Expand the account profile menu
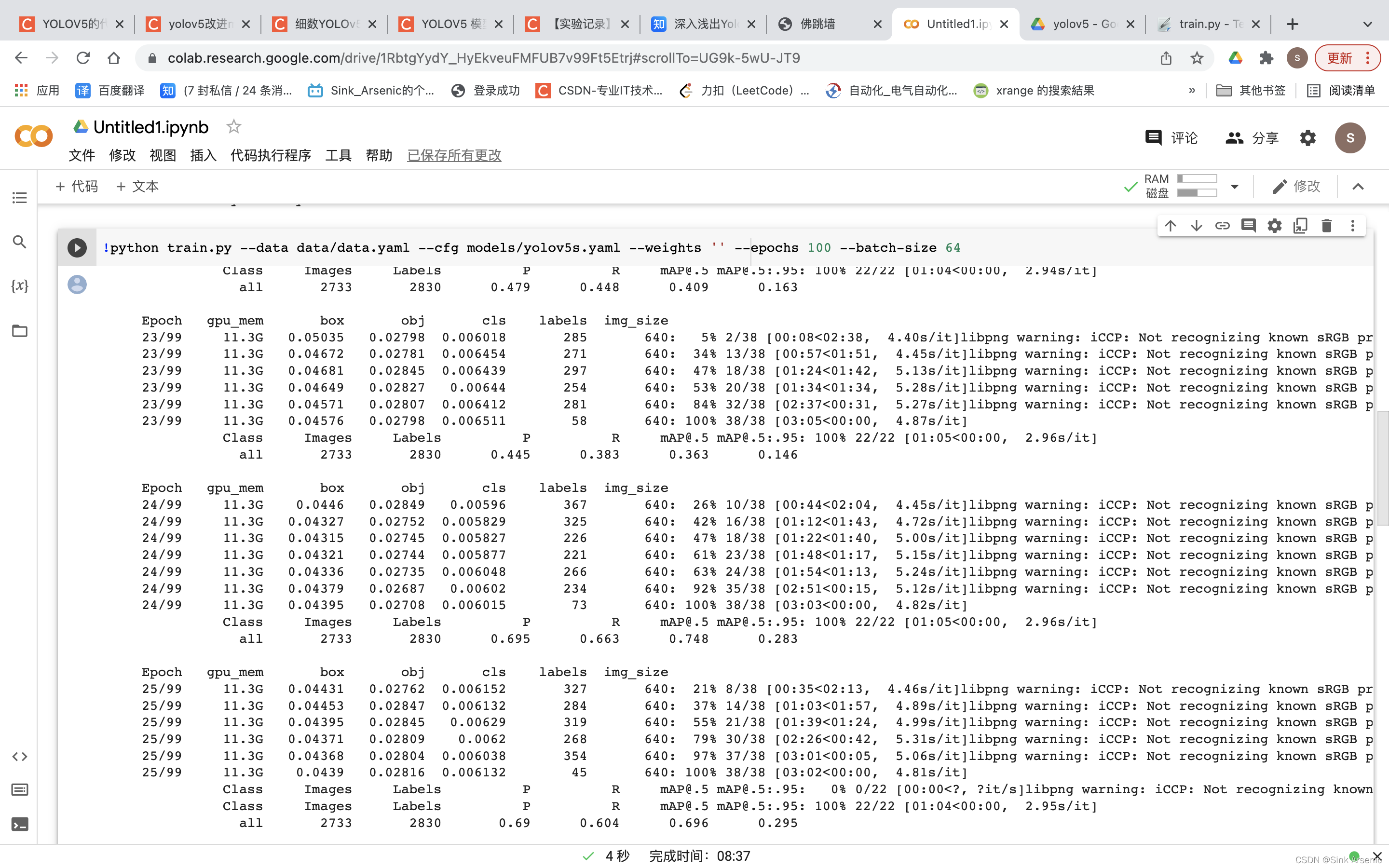The width and height of the screenshot is (1389, 868). [1298, 58]
